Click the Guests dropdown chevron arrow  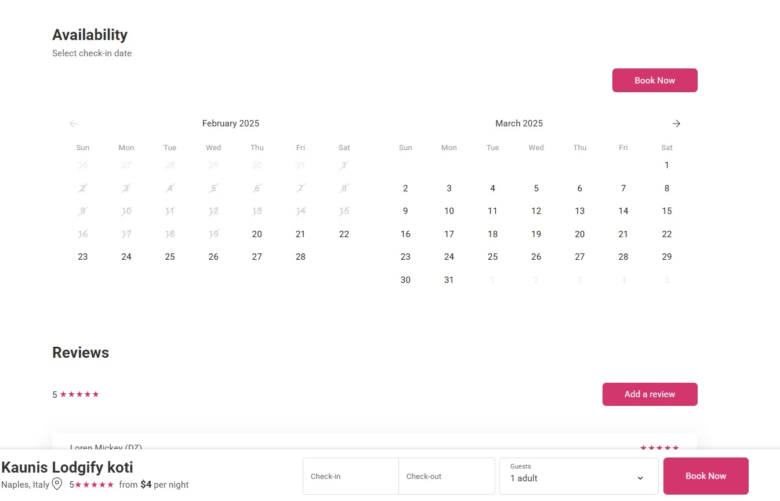(x=640, y=479)
